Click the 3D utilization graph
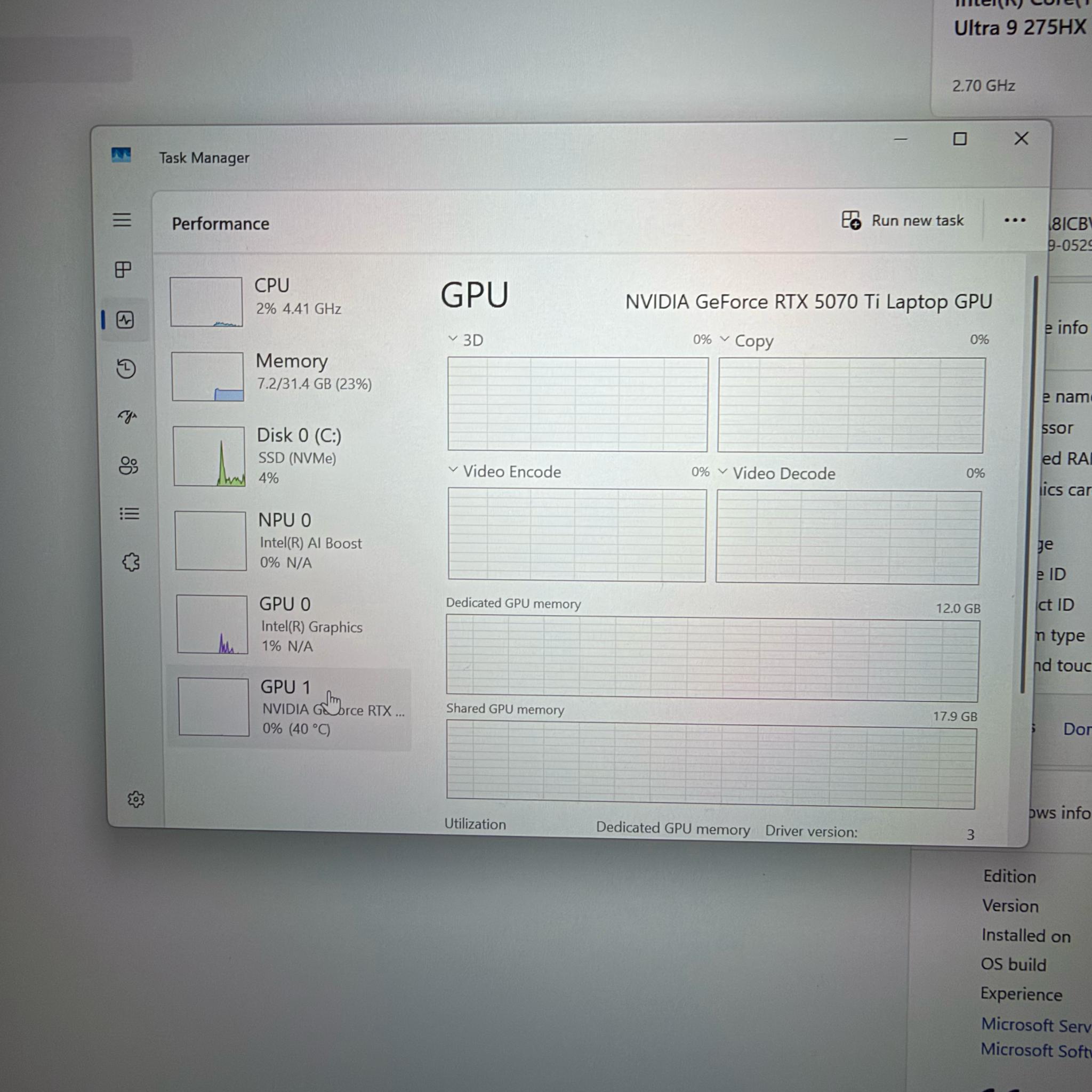 (x=577, y=404)
